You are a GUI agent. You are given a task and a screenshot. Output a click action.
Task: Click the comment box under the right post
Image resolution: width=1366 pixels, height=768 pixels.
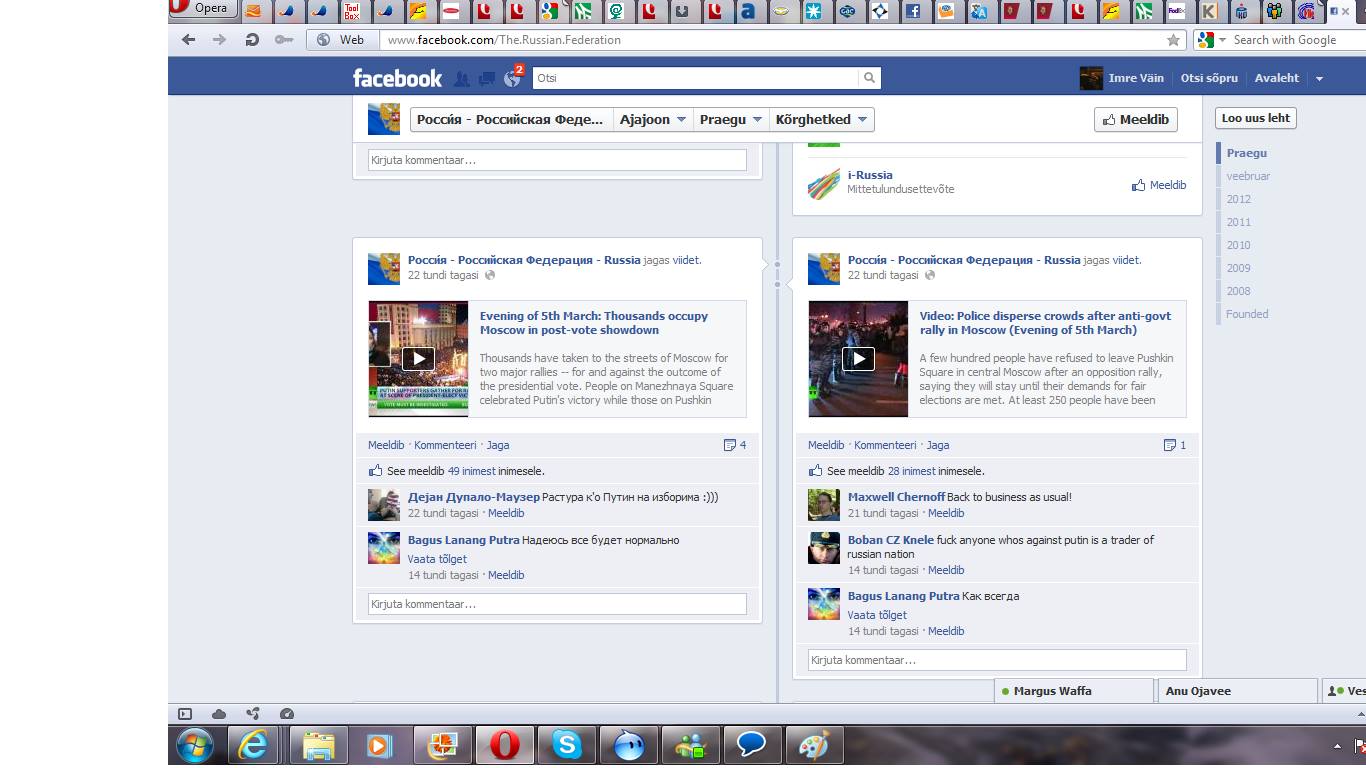(997, 660)
